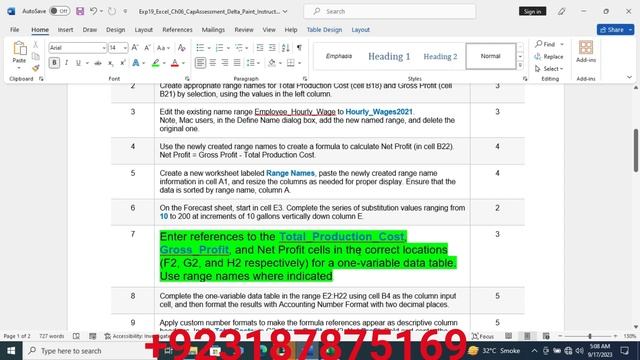This screenshot has width=640, height=360.
Task: Switch to Web Layout view in status bar
Action: pyautogui.click(x=546, y=336)
